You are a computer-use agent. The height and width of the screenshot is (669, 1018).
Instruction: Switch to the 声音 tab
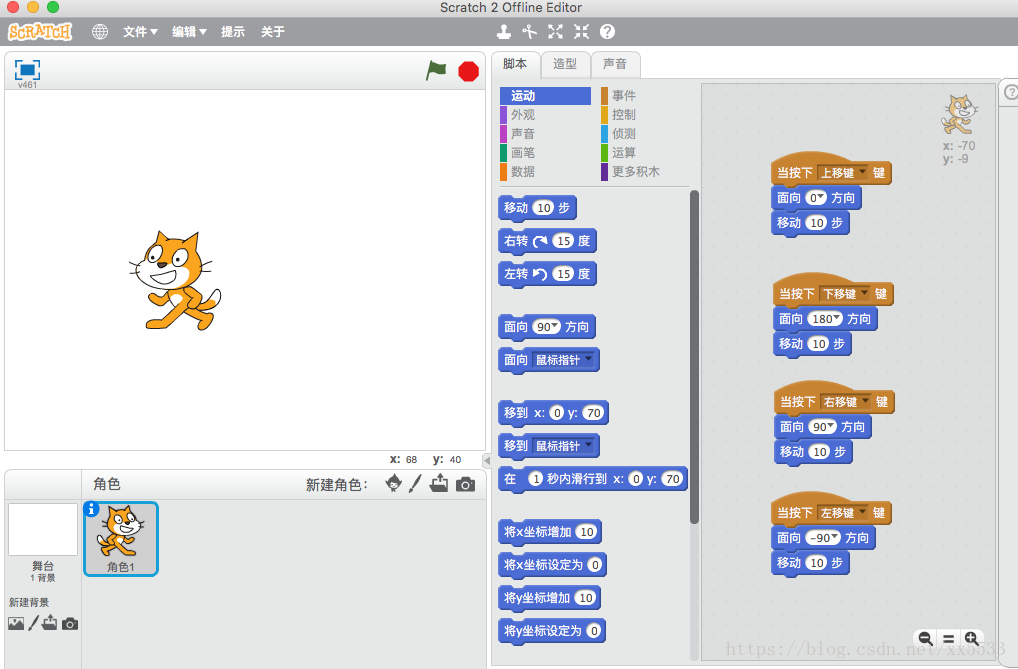615,64
